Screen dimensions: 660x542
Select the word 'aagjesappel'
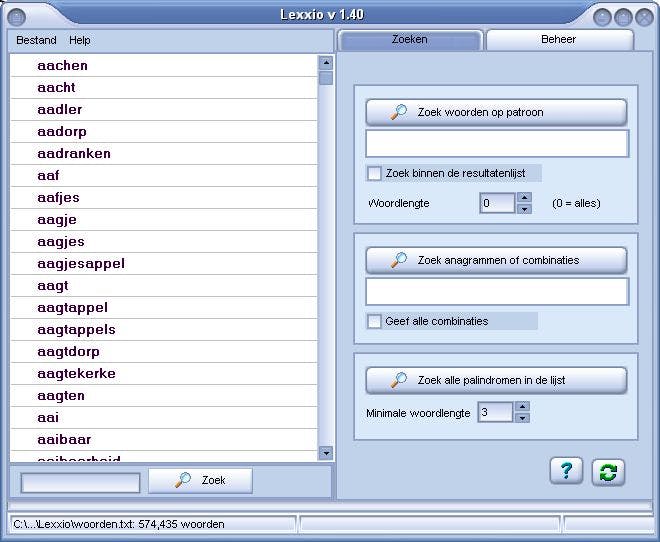pos(164,264)
